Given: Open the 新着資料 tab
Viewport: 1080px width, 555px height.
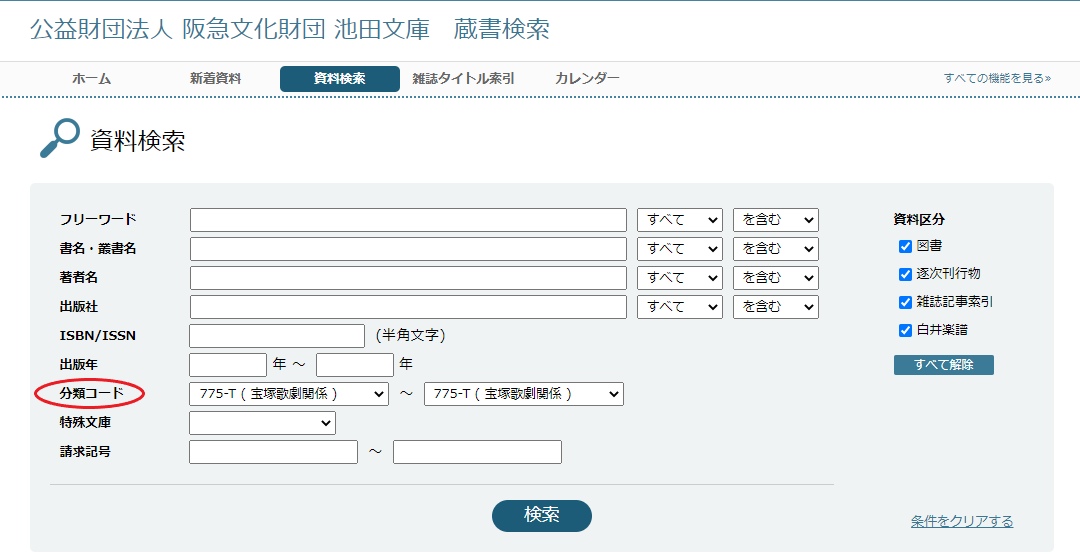Looking at the screenshot, I should click(x=216, y=79).
